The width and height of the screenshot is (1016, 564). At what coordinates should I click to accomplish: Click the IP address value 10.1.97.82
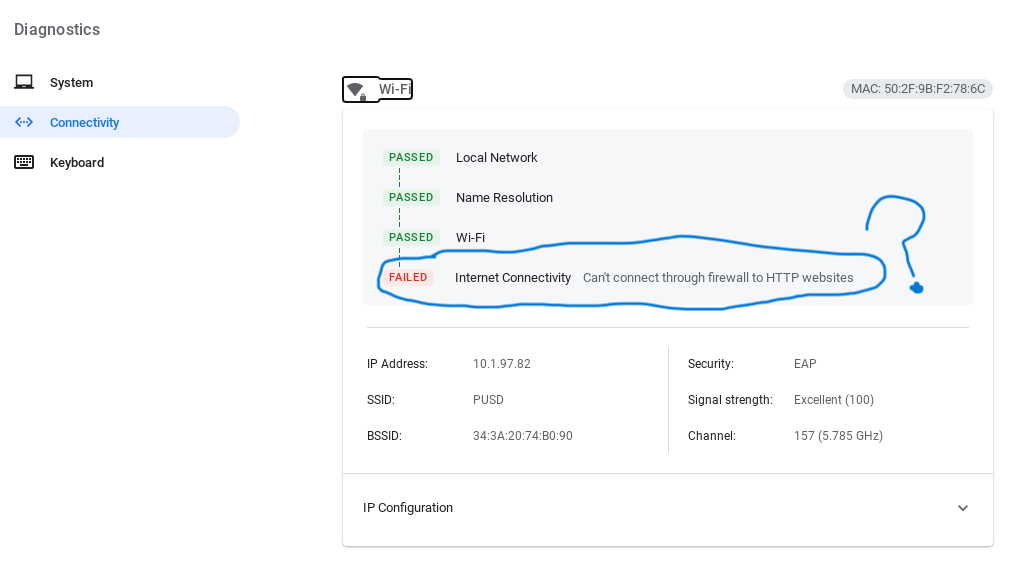point(502,364)
